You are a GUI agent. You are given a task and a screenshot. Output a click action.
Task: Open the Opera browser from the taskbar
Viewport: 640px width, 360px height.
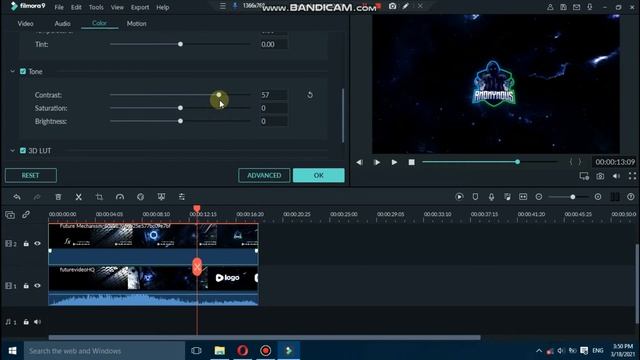tap(242, 351)
